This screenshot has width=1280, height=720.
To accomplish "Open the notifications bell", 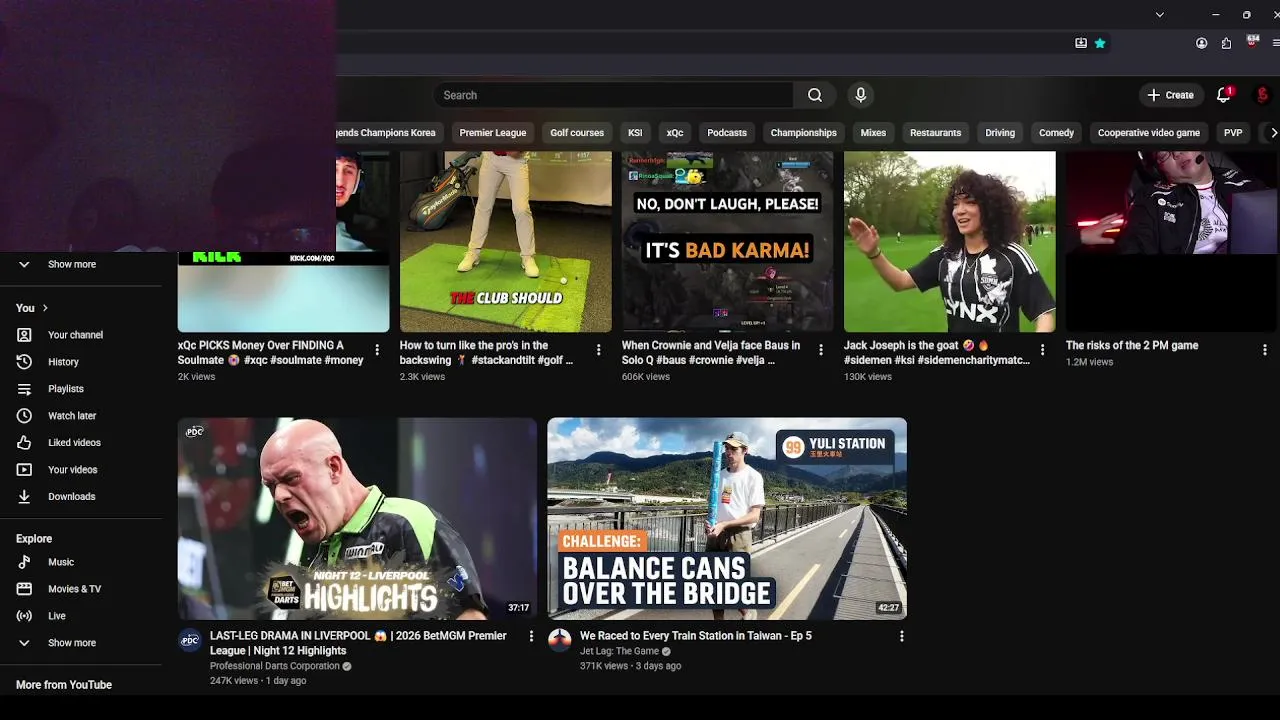I will [x=1223, y=95].
